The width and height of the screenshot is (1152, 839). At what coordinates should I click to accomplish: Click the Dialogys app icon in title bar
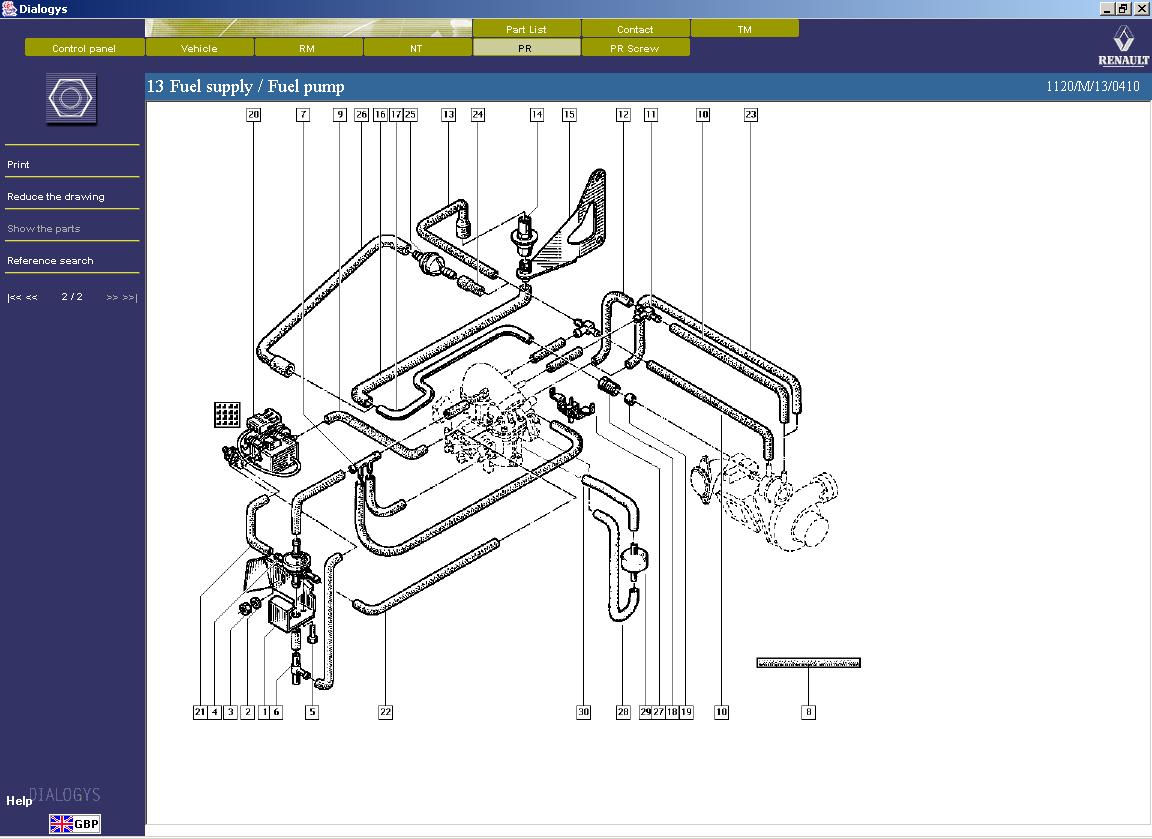(x=9, y=9)
